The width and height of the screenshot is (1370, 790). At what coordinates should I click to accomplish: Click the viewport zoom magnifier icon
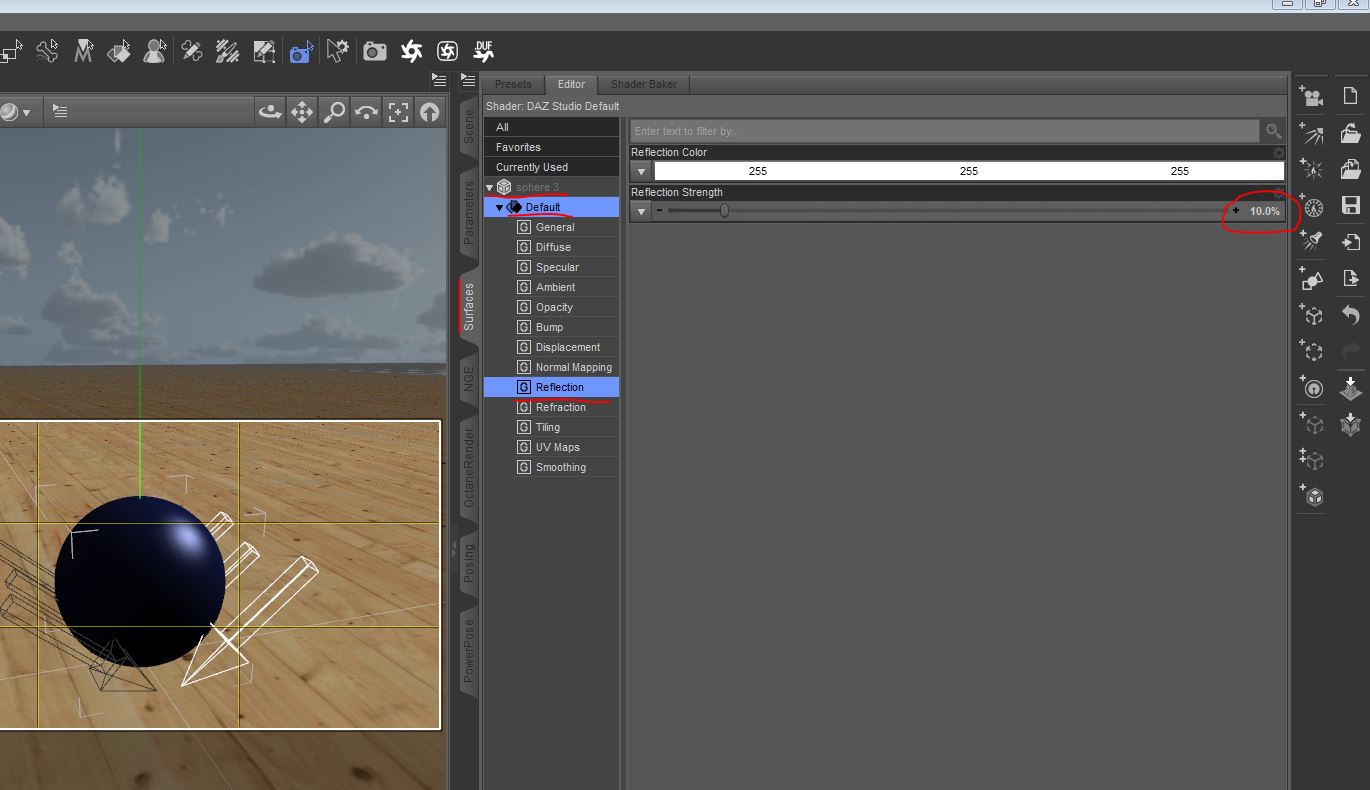pos(334,112)
